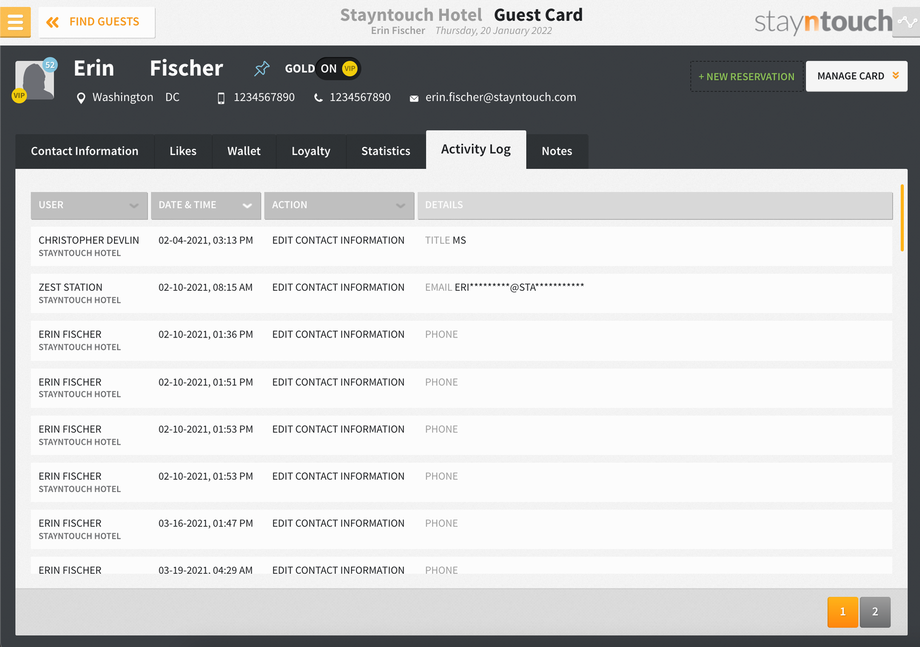
Task: Open the Loyalty tab
Action: point(311,151)
